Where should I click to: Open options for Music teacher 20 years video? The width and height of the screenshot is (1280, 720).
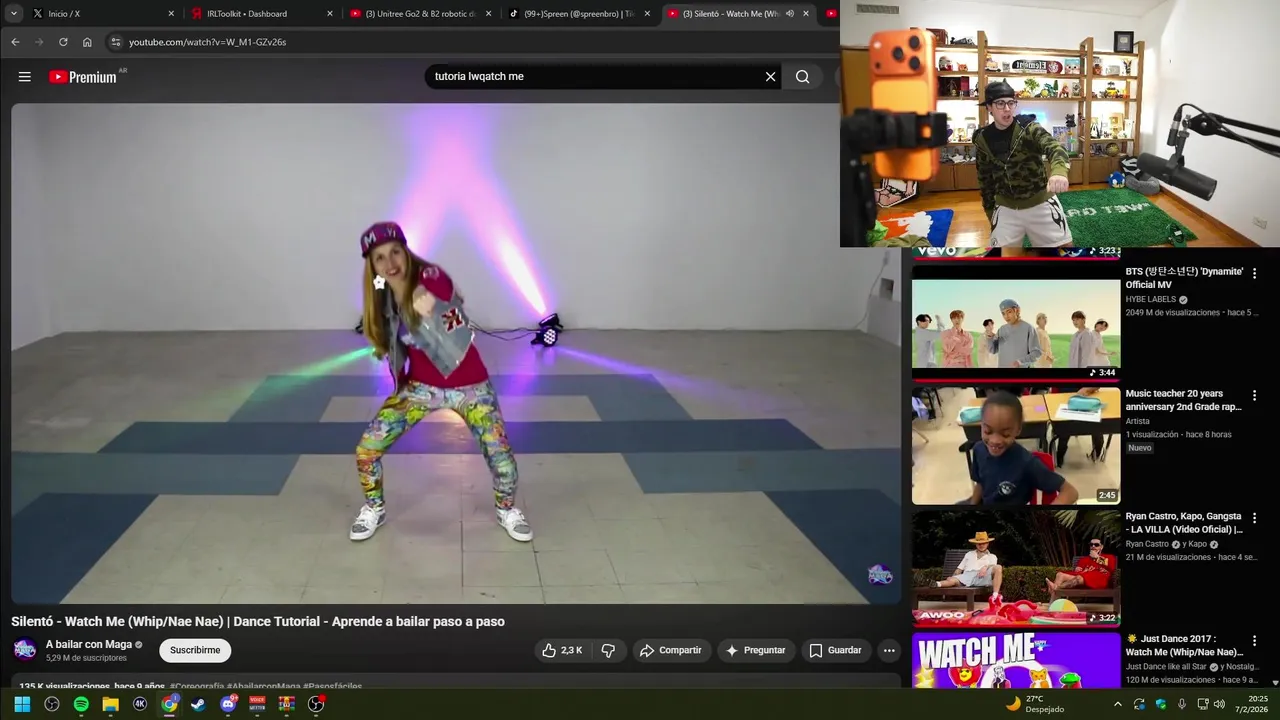[1254, 396]
